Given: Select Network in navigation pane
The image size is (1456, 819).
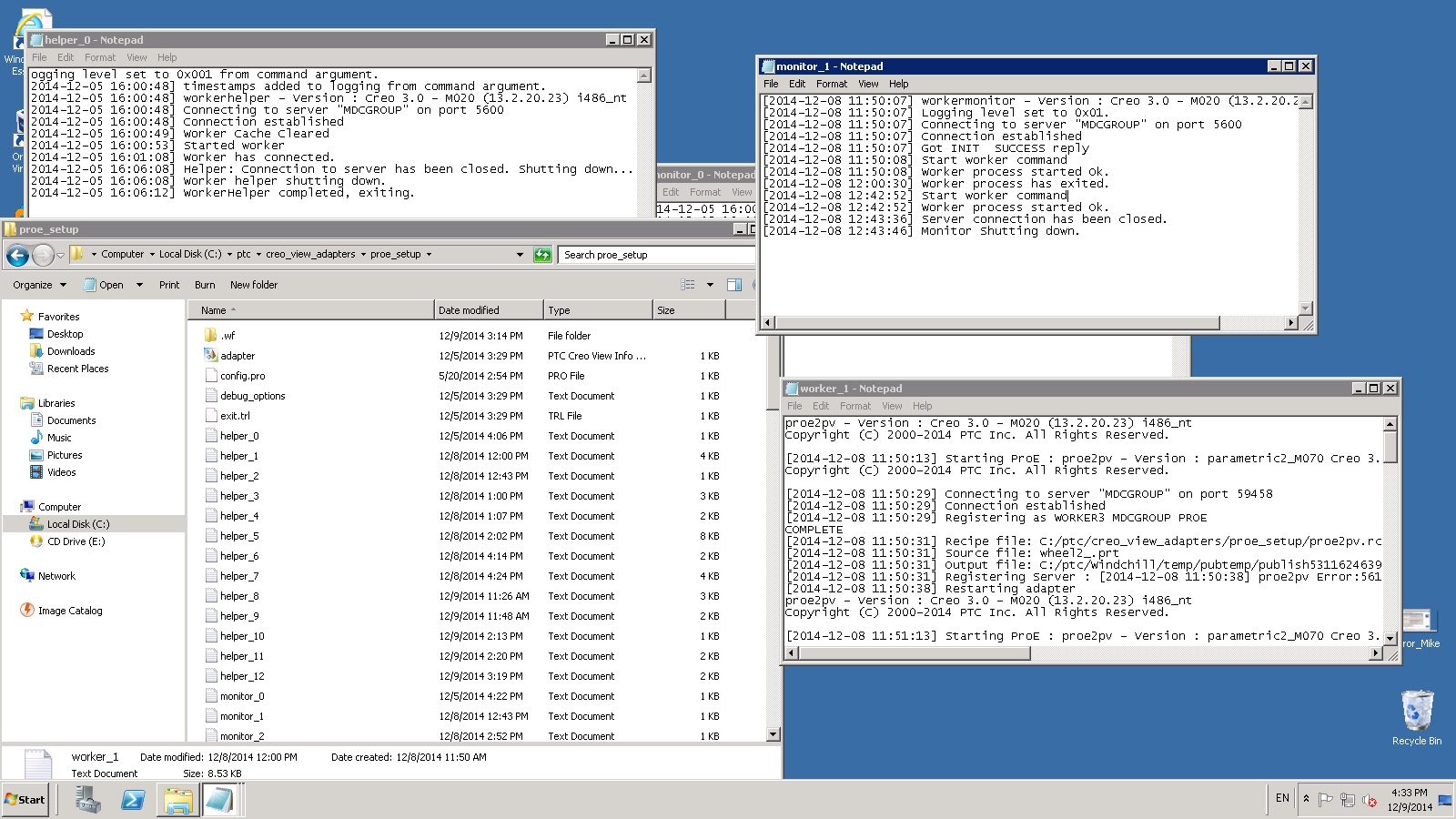Looking at the screenshot, I should [56, 576].
